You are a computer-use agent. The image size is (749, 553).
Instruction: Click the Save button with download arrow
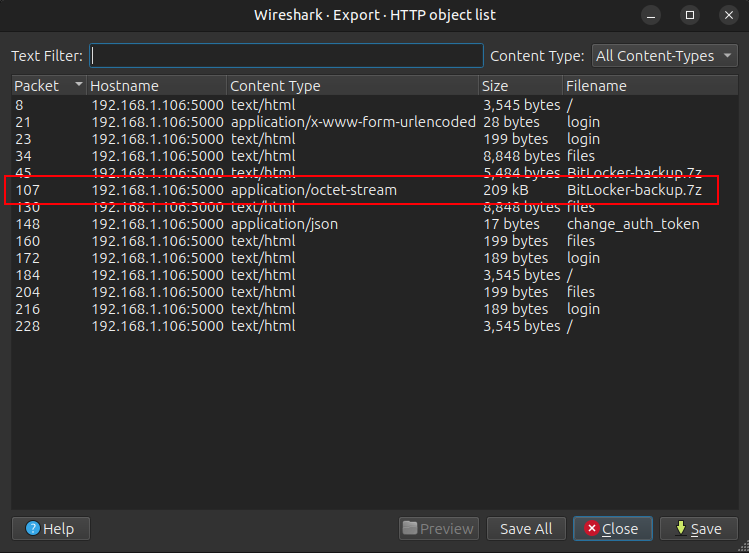tap(698, 528)
